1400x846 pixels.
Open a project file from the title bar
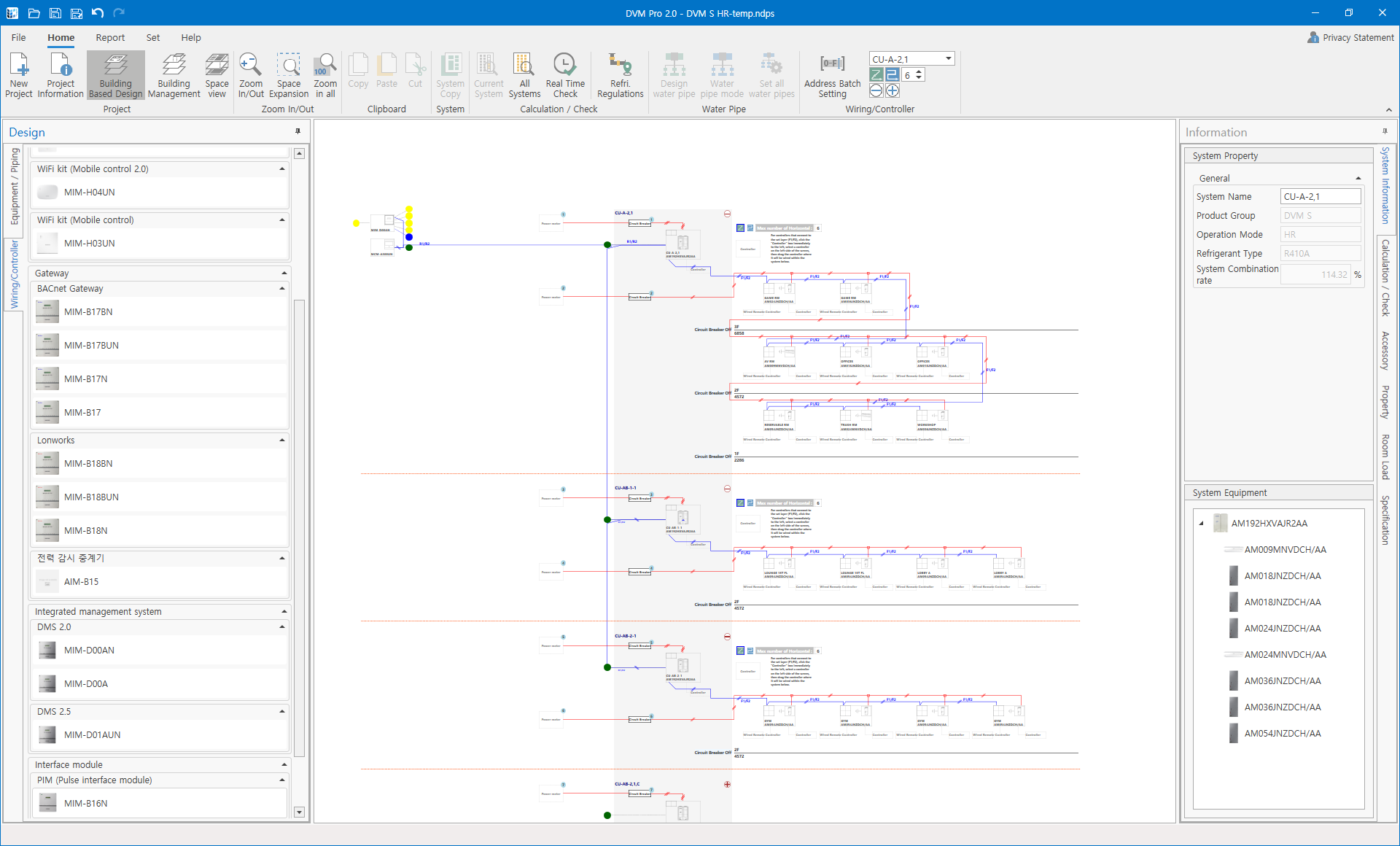pyautogui.click(x=34, y=13)
